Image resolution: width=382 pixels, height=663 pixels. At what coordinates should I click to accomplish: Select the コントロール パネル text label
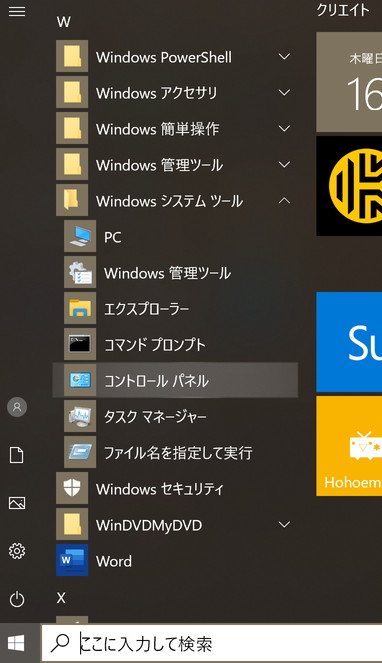[157, 381]
